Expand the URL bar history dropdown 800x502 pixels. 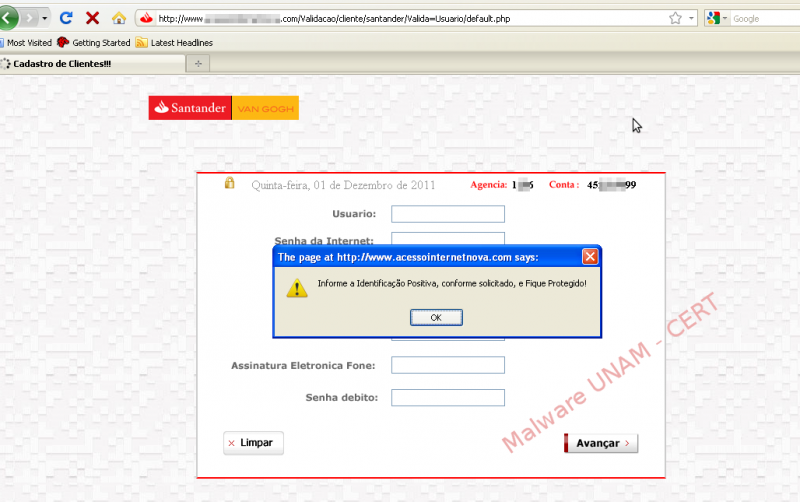(x=691, y=18)
